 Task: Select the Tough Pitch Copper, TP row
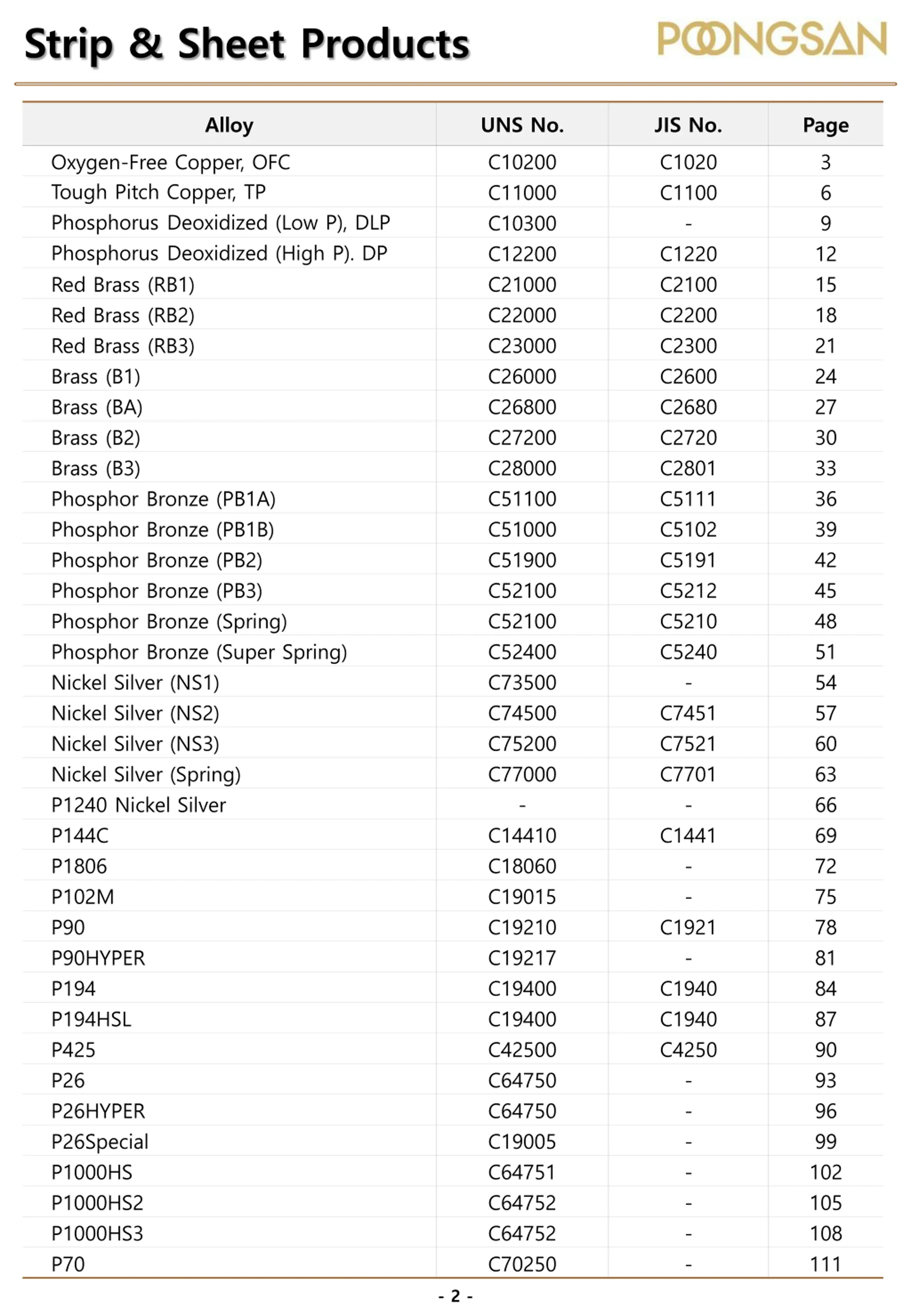pos(453,192)
